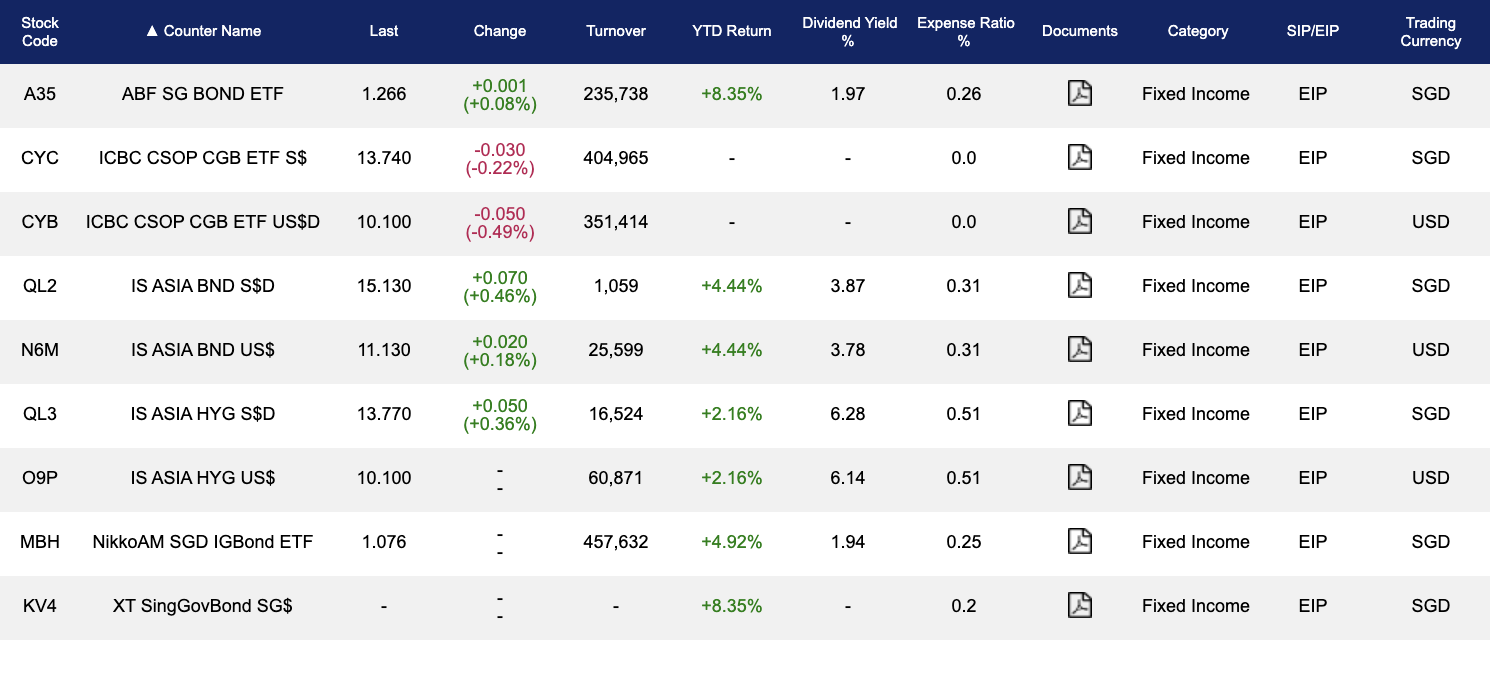Open NikkoAM SGD IGBond ETF PDF document
Image resolution: width=1502 pixels, height=682 pixels.
click(1079, 542)
